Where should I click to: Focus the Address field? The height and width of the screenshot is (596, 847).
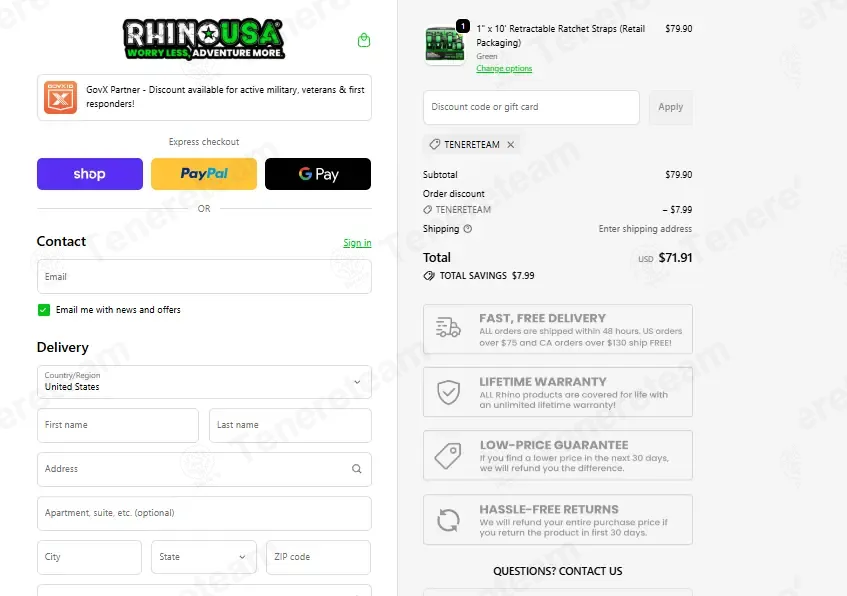pyautogui.click(x=204, y=469)
